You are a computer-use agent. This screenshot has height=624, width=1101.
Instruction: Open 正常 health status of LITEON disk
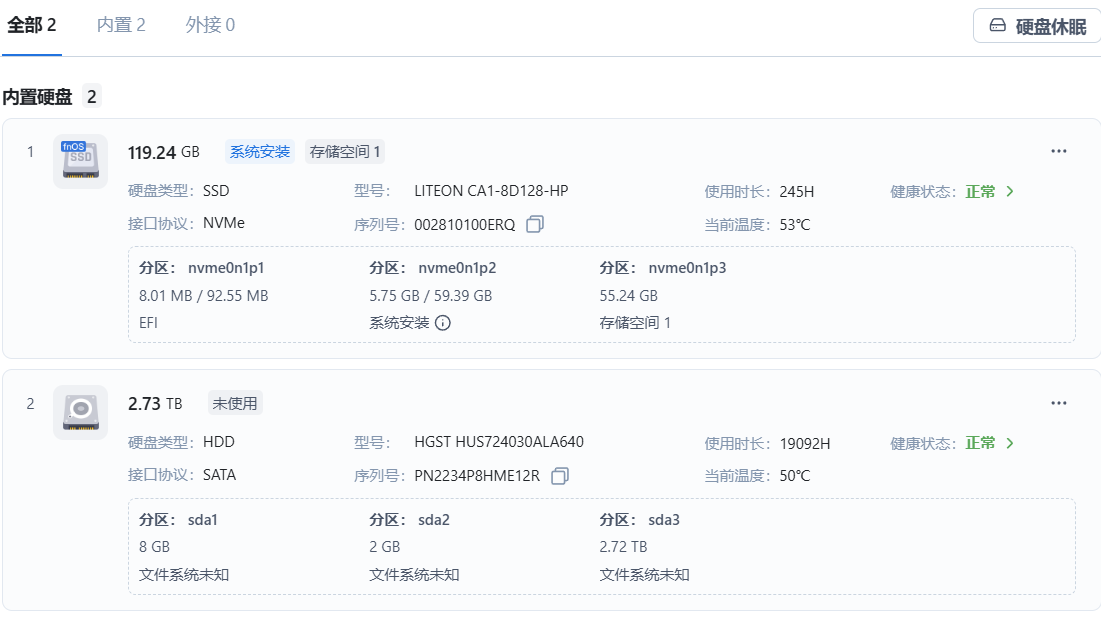[980, 192]
